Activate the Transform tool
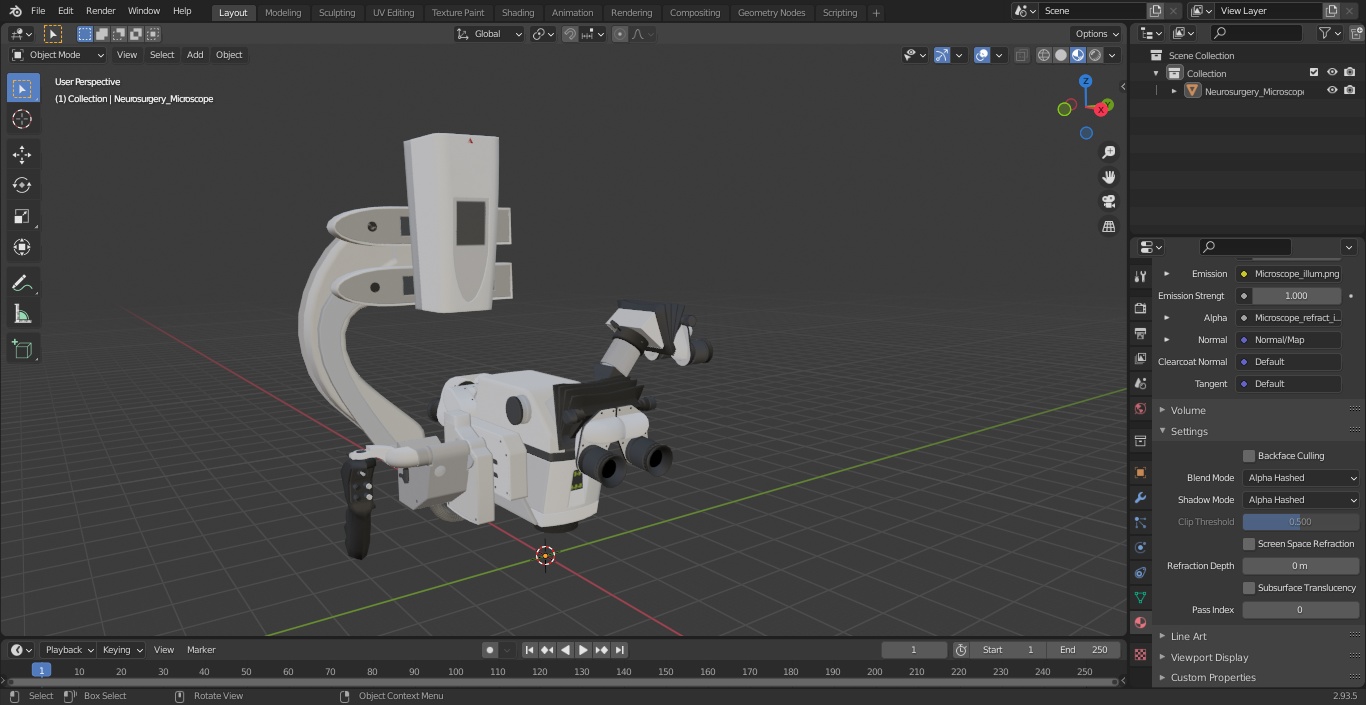This screenshot has width=1366, height=705. coord(22,247)
